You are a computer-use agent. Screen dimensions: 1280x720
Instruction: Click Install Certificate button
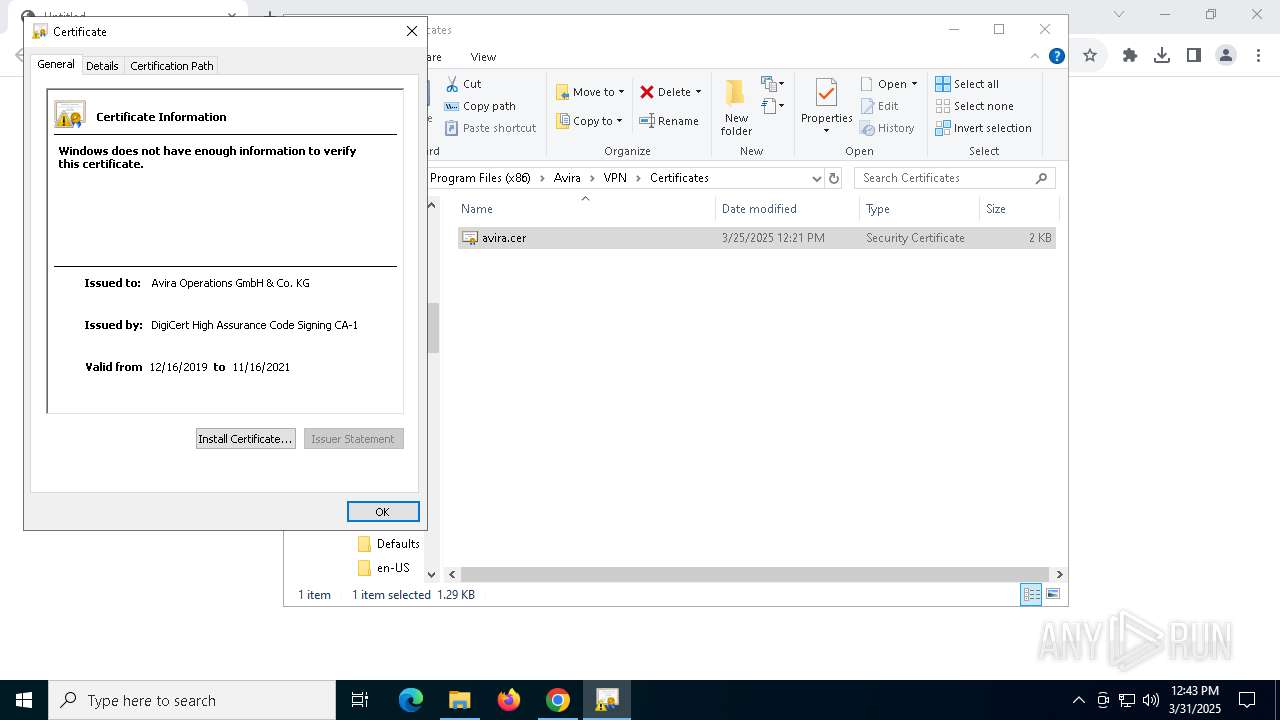(x=245, y=439)
